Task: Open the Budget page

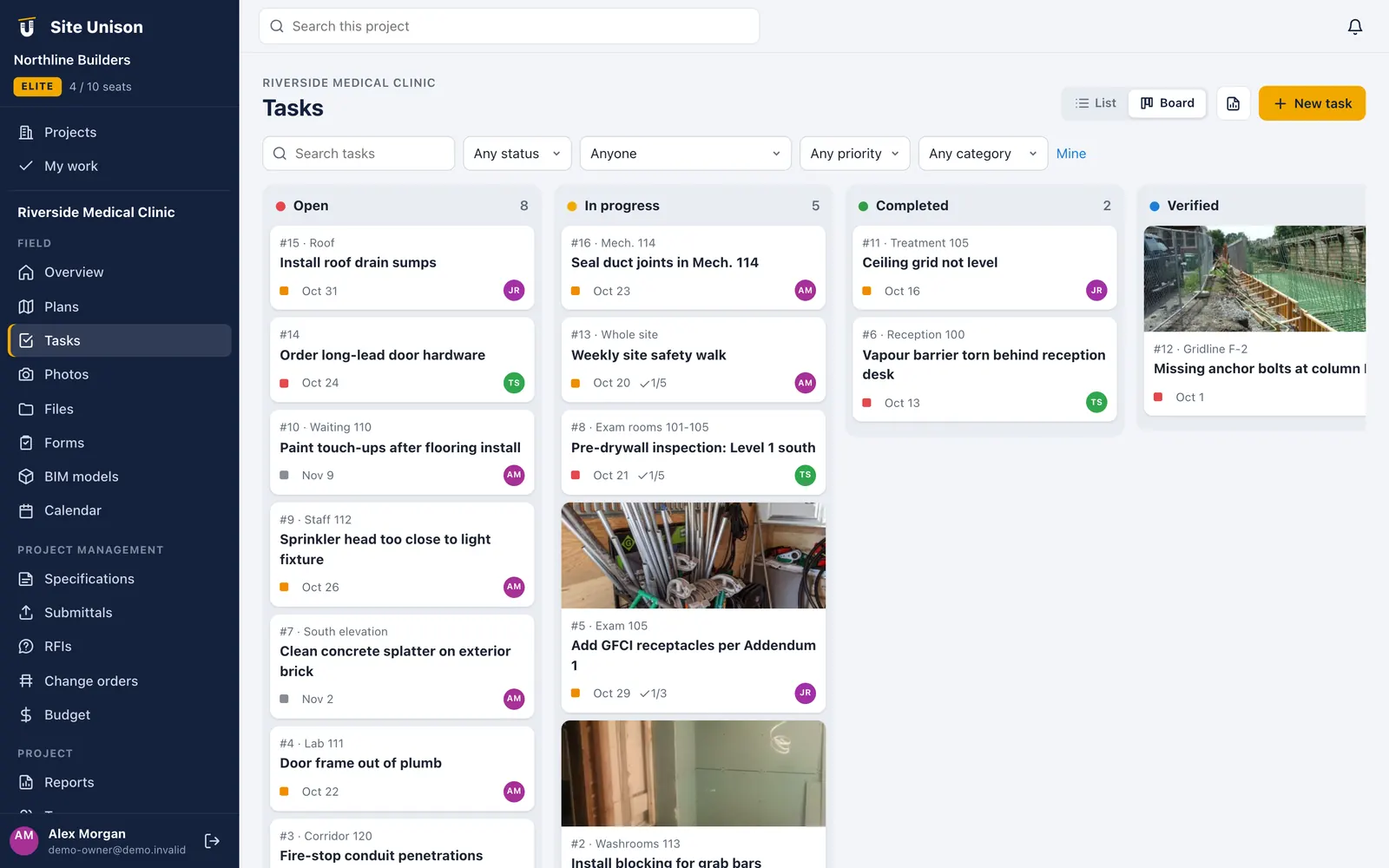Action: (120, 715)
